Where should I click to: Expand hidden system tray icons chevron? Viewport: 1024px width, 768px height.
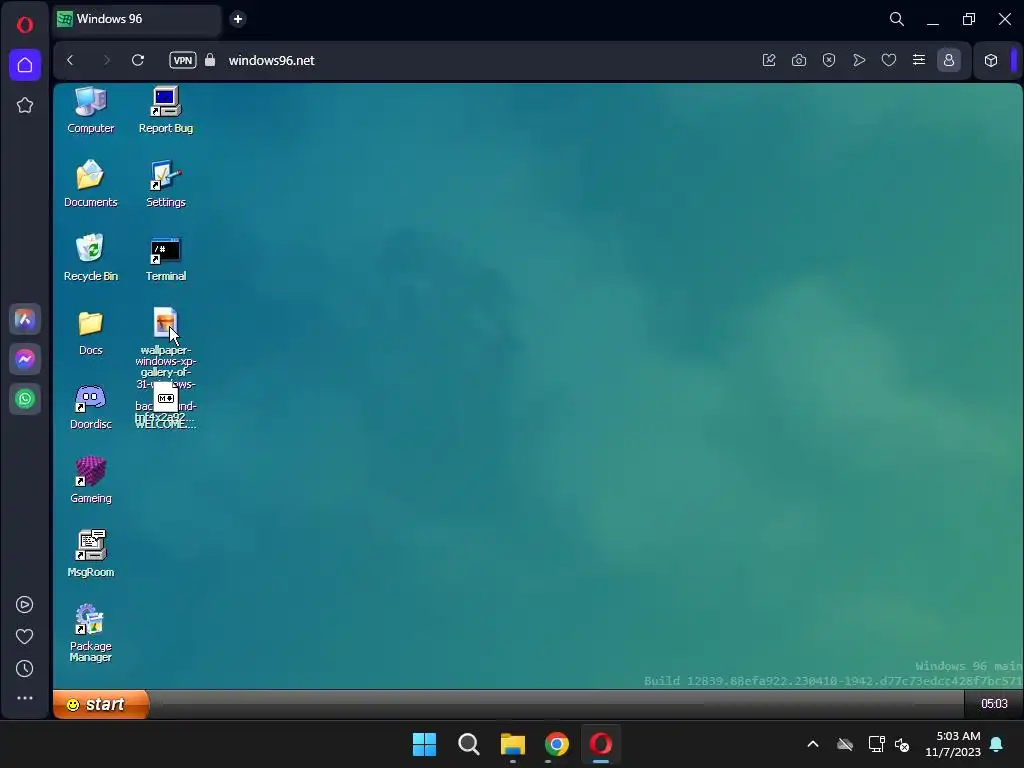(813, 744)
